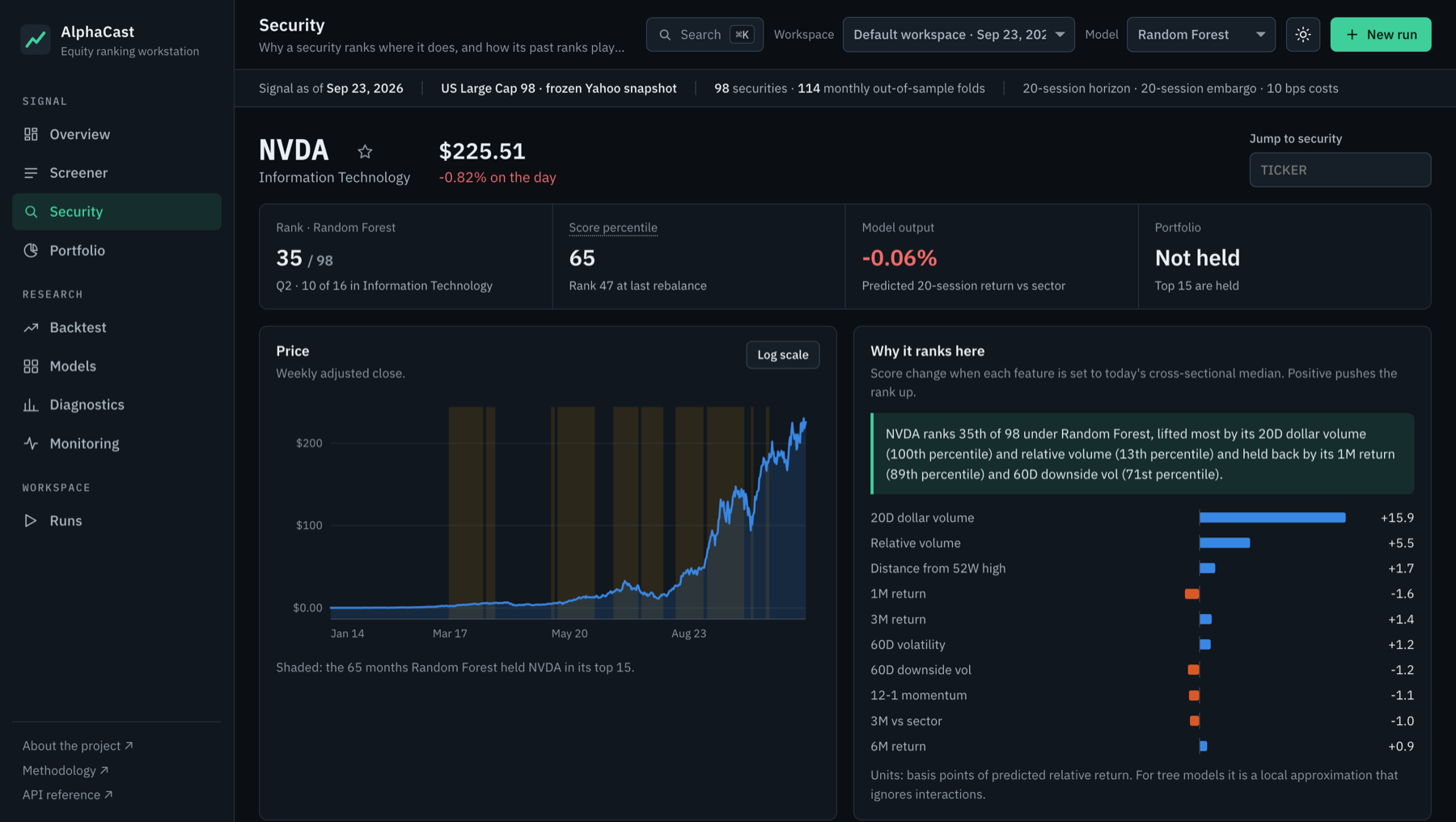Click the Runs play icon

click(31, 521)
